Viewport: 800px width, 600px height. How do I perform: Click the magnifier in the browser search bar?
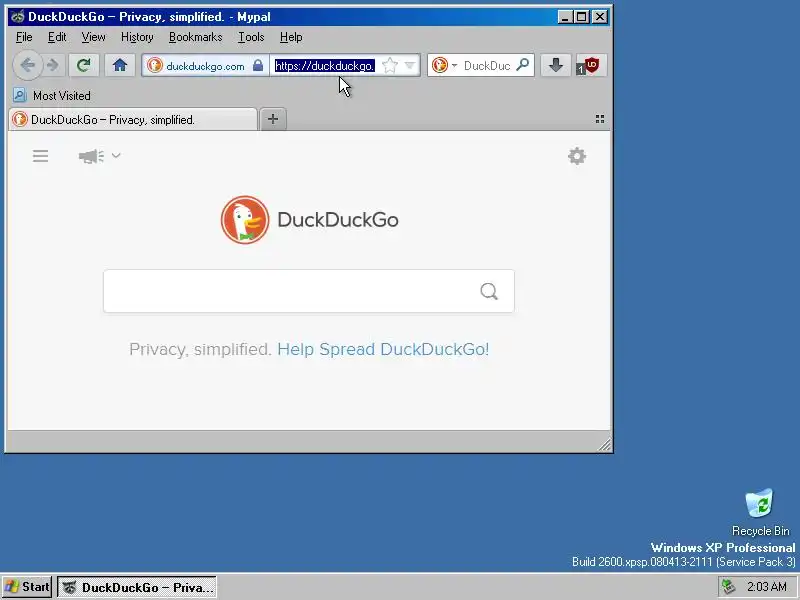(522, 65)
